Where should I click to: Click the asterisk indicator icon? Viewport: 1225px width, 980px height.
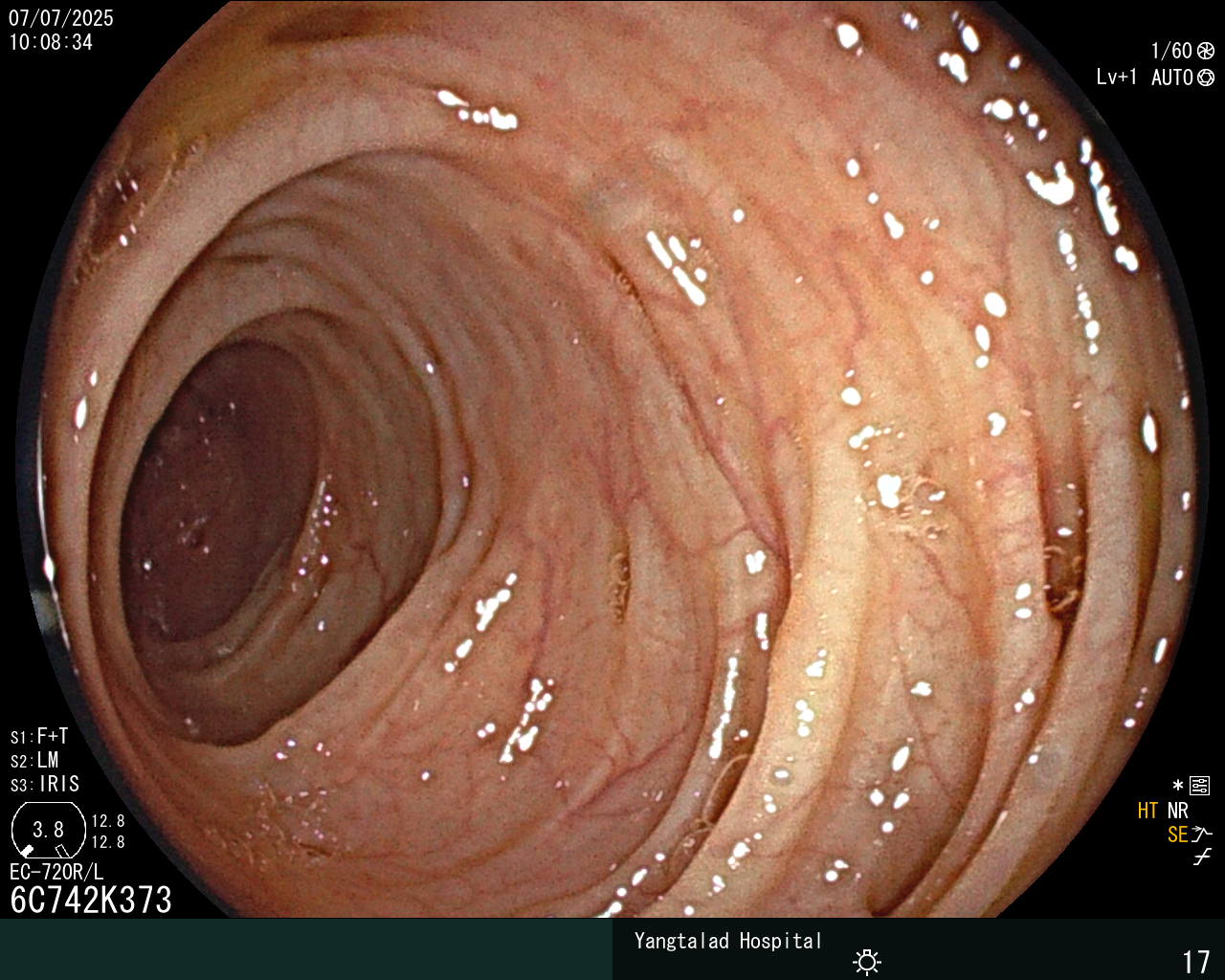coord(1178,786)
